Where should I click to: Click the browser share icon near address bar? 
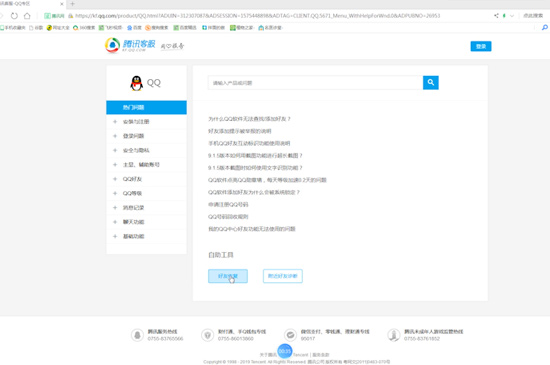coord(496,16)
